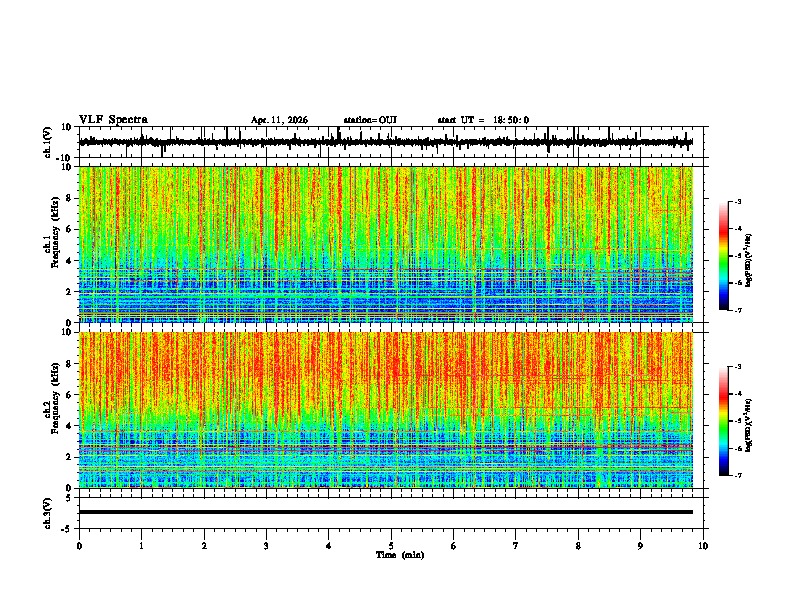Click the color scale bar beside ch.1 spectrogram

pyautogui.click(x=724, y=256)
